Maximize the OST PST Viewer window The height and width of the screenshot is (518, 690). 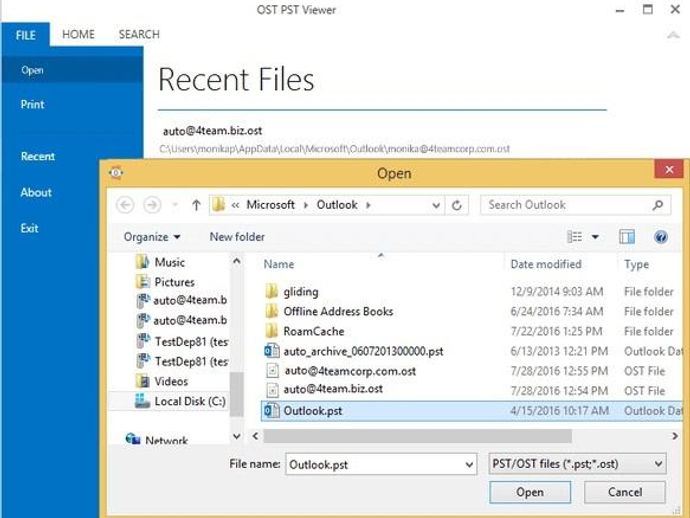[x=648, y=9]
